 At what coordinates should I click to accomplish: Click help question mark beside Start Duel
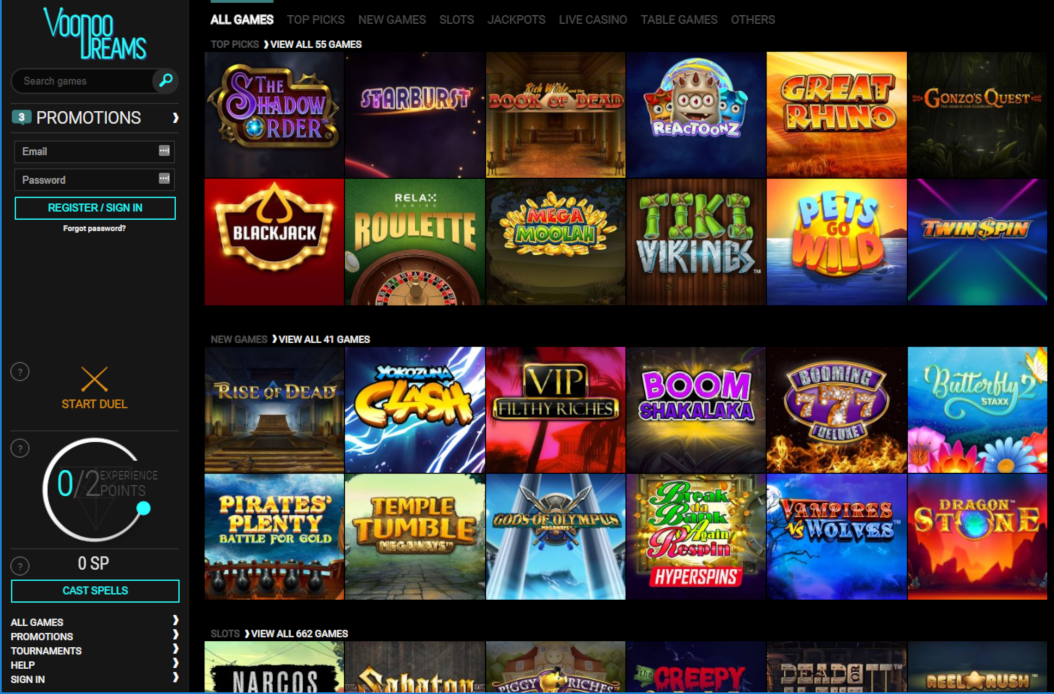[x=20, y=371]
